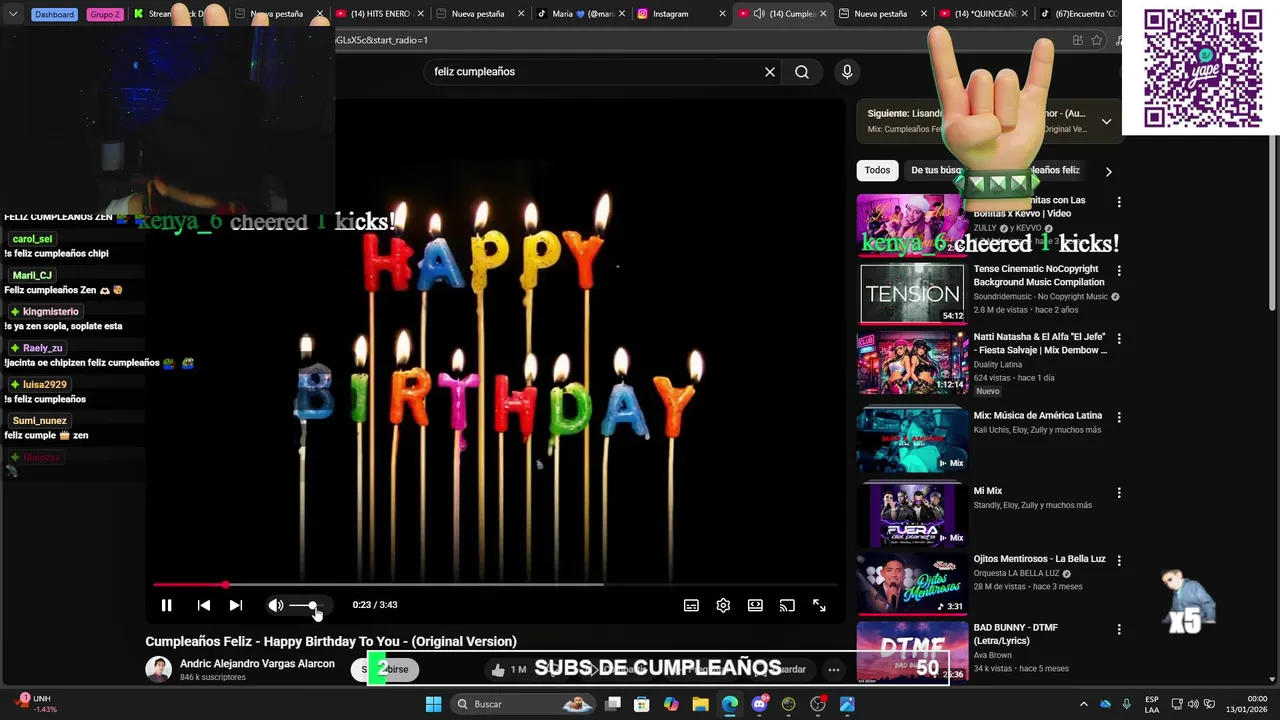This screenshot has height=720, width=1280.
Task: Start voice search with microphone
Action: pyautogui.click(x=847, y=72)
